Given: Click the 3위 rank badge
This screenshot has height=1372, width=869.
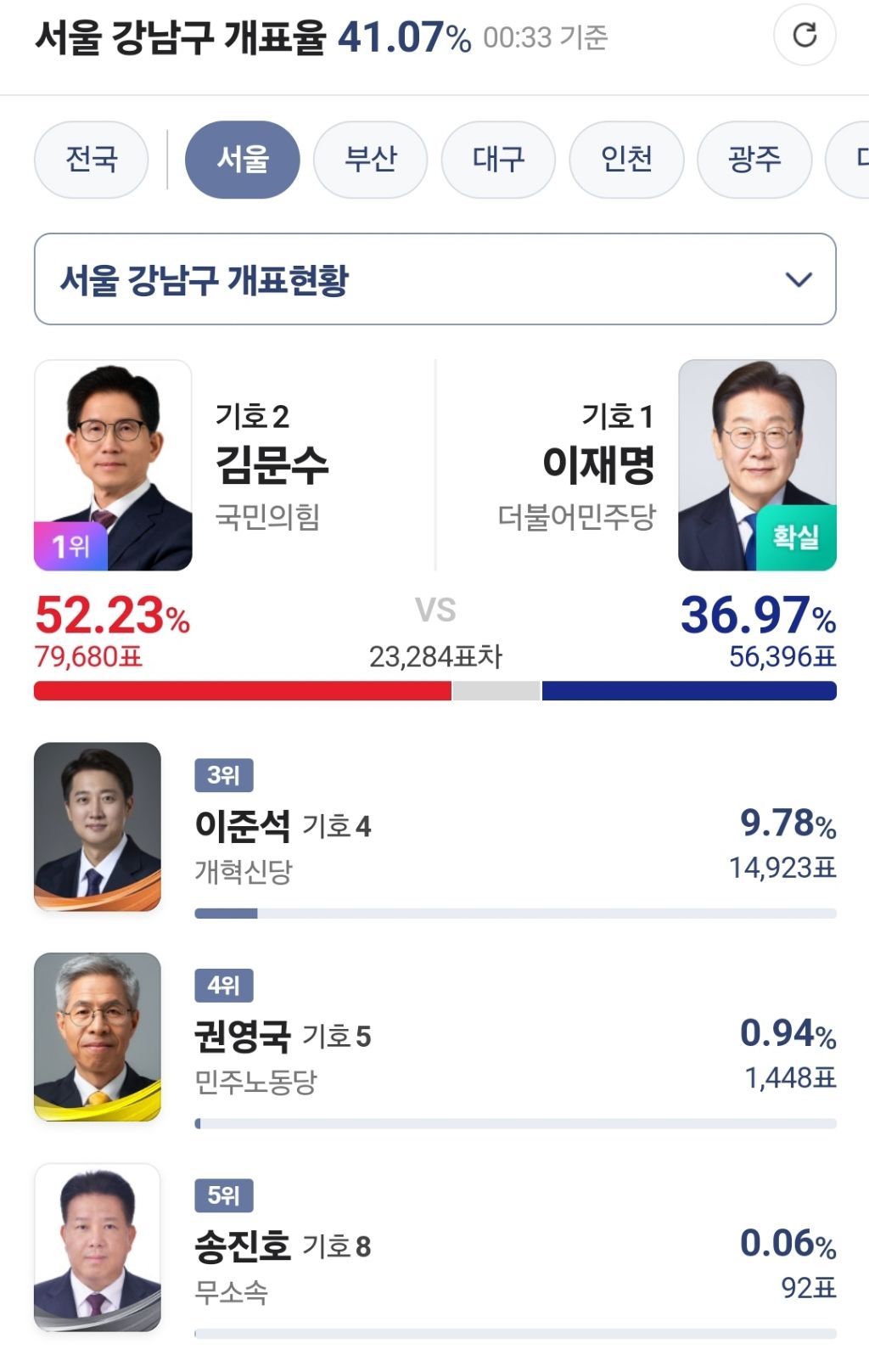Looking at the screenshot, I should coord(224,775).
